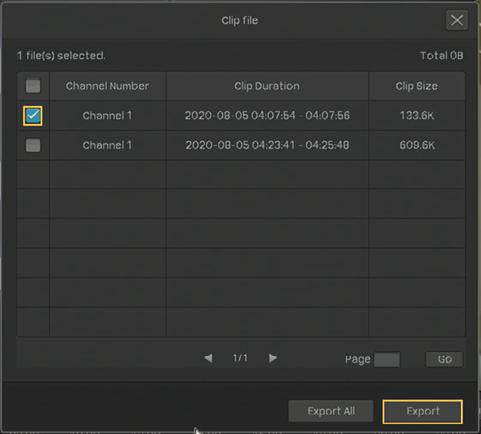This screenshot has width=481, height=434.
Task: Click the Export button
Action: point(423,411)
